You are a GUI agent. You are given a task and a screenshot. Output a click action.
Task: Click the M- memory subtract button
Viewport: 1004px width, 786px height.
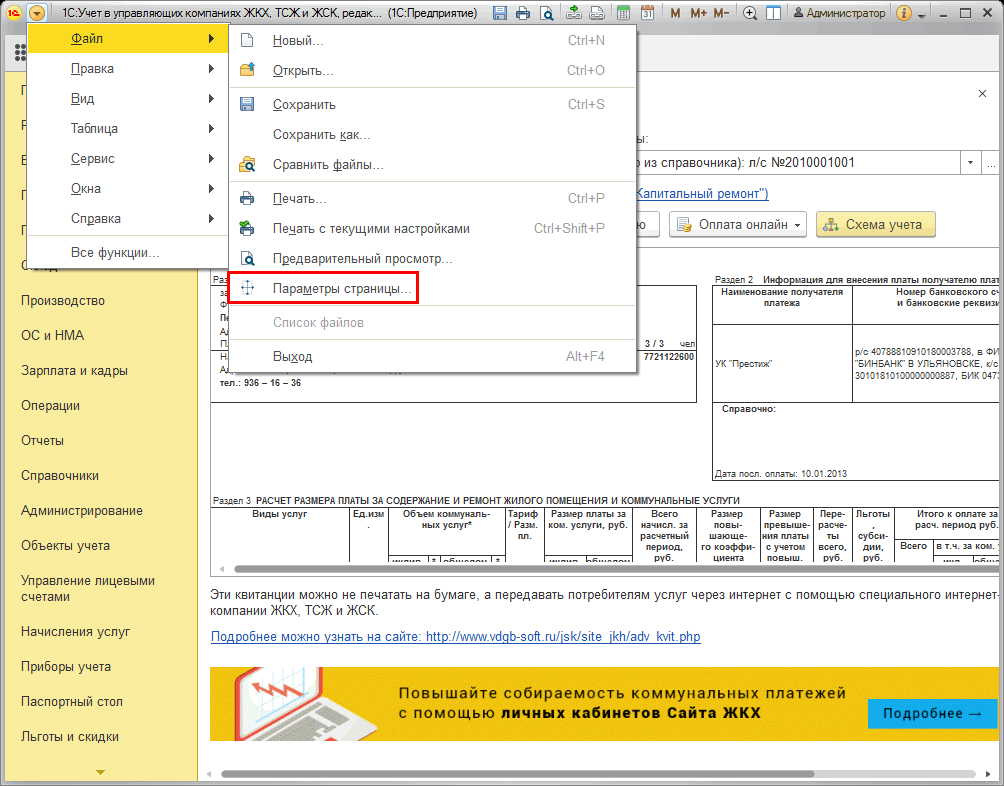click(x=721, y=13)
